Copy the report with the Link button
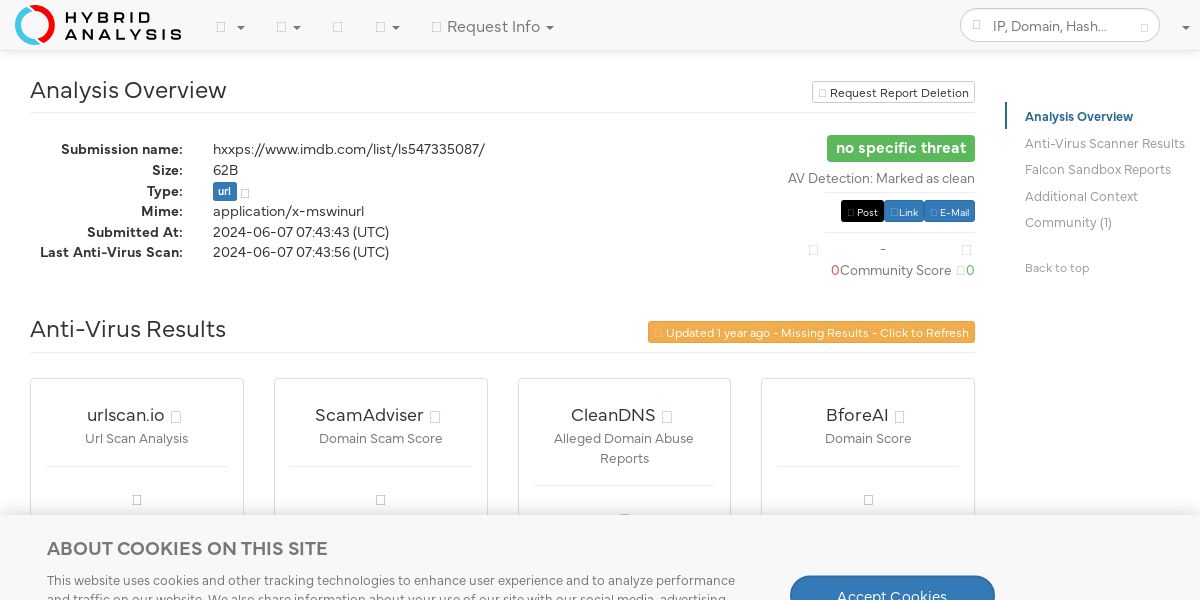1200x600 pixels. coord(904,211)
